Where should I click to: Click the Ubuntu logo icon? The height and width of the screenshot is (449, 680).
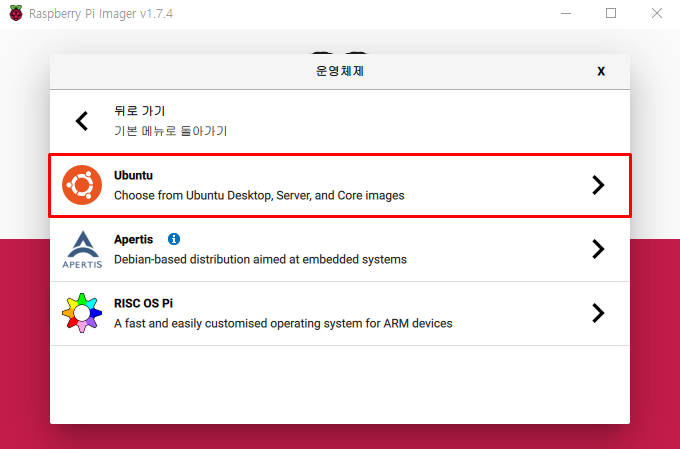tap(82, 185)
